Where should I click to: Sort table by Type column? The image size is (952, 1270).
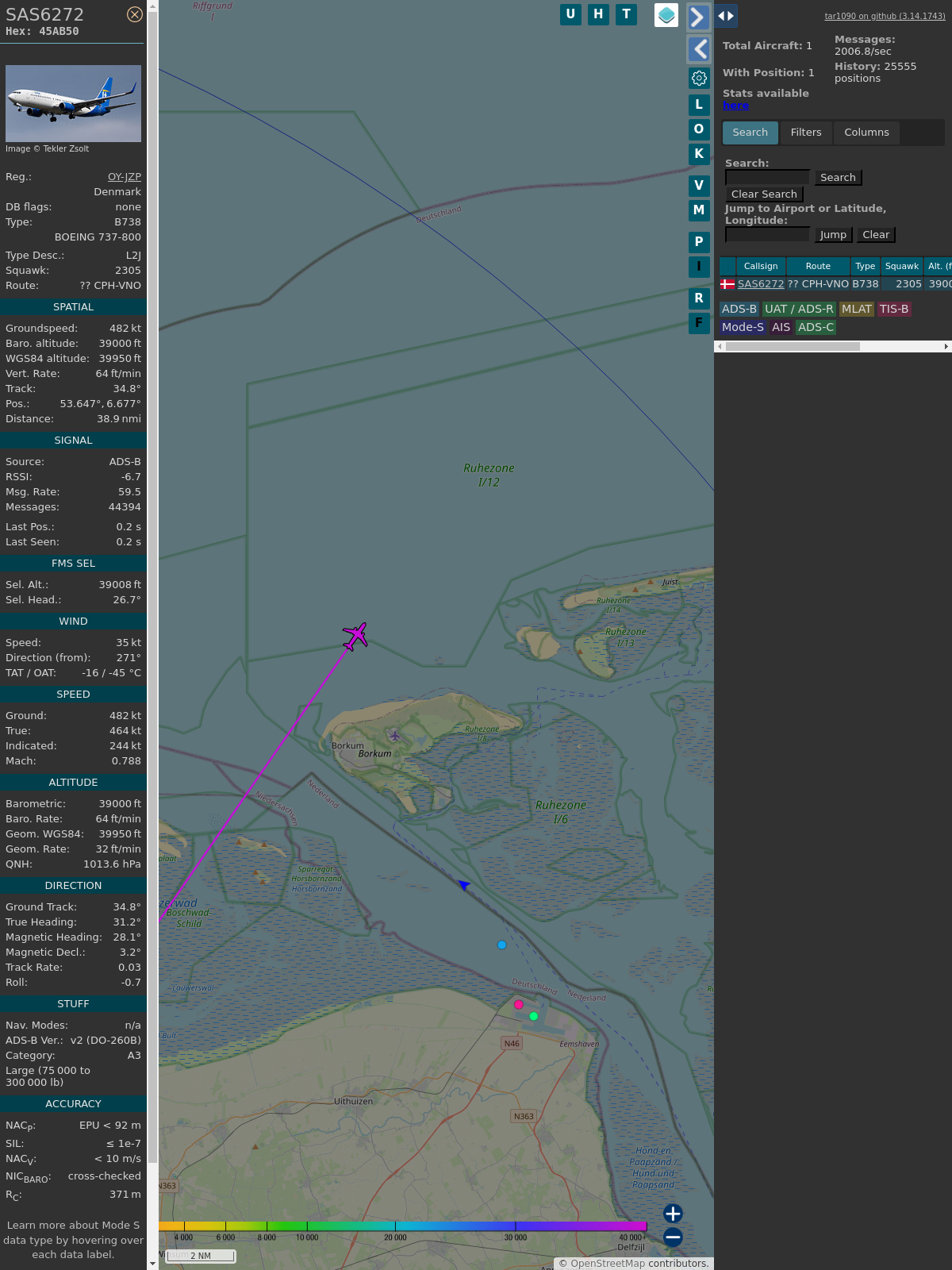(866, 267)
